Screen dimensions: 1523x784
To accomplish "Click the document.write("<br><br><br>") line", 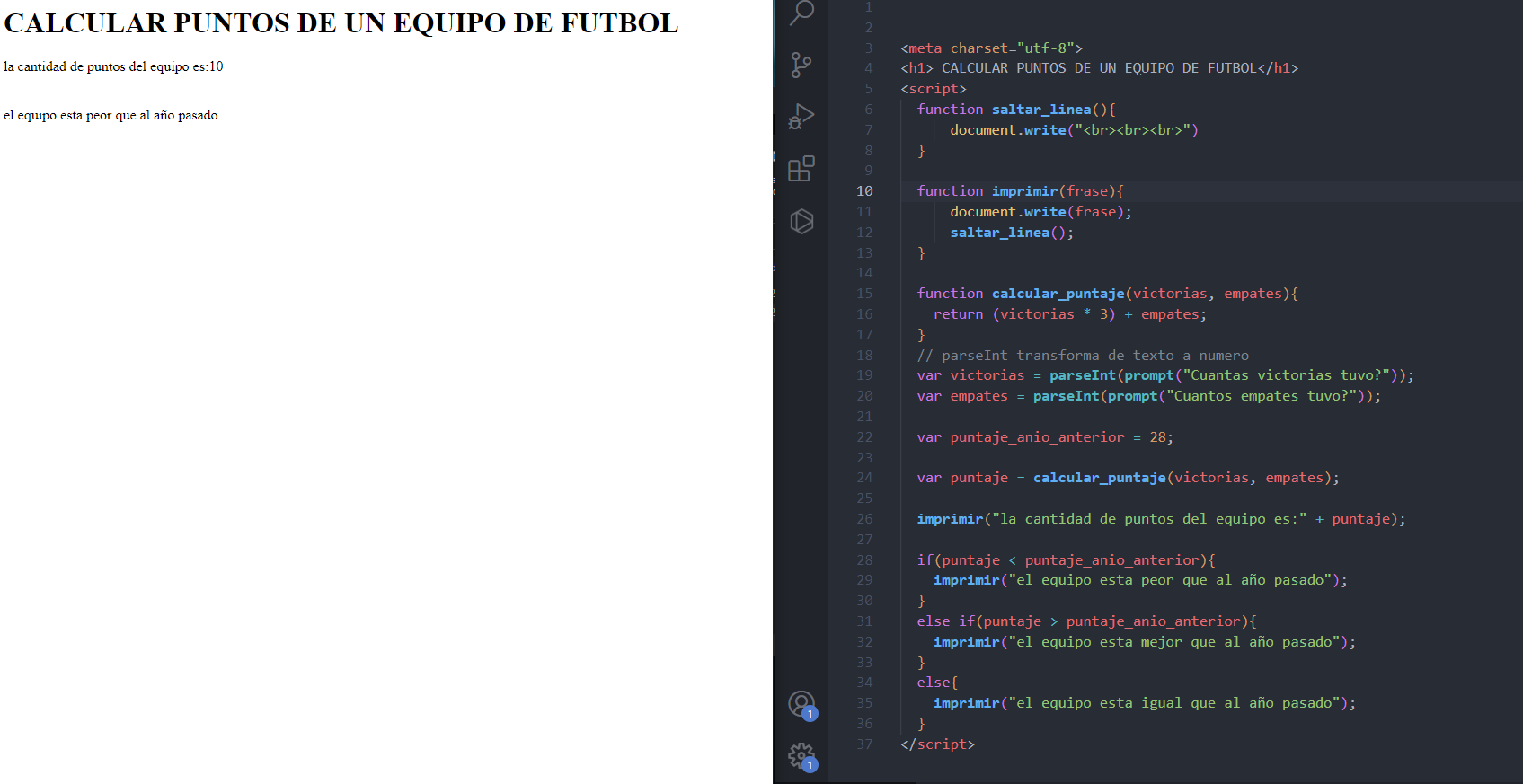I will (x=1074, y=130).
